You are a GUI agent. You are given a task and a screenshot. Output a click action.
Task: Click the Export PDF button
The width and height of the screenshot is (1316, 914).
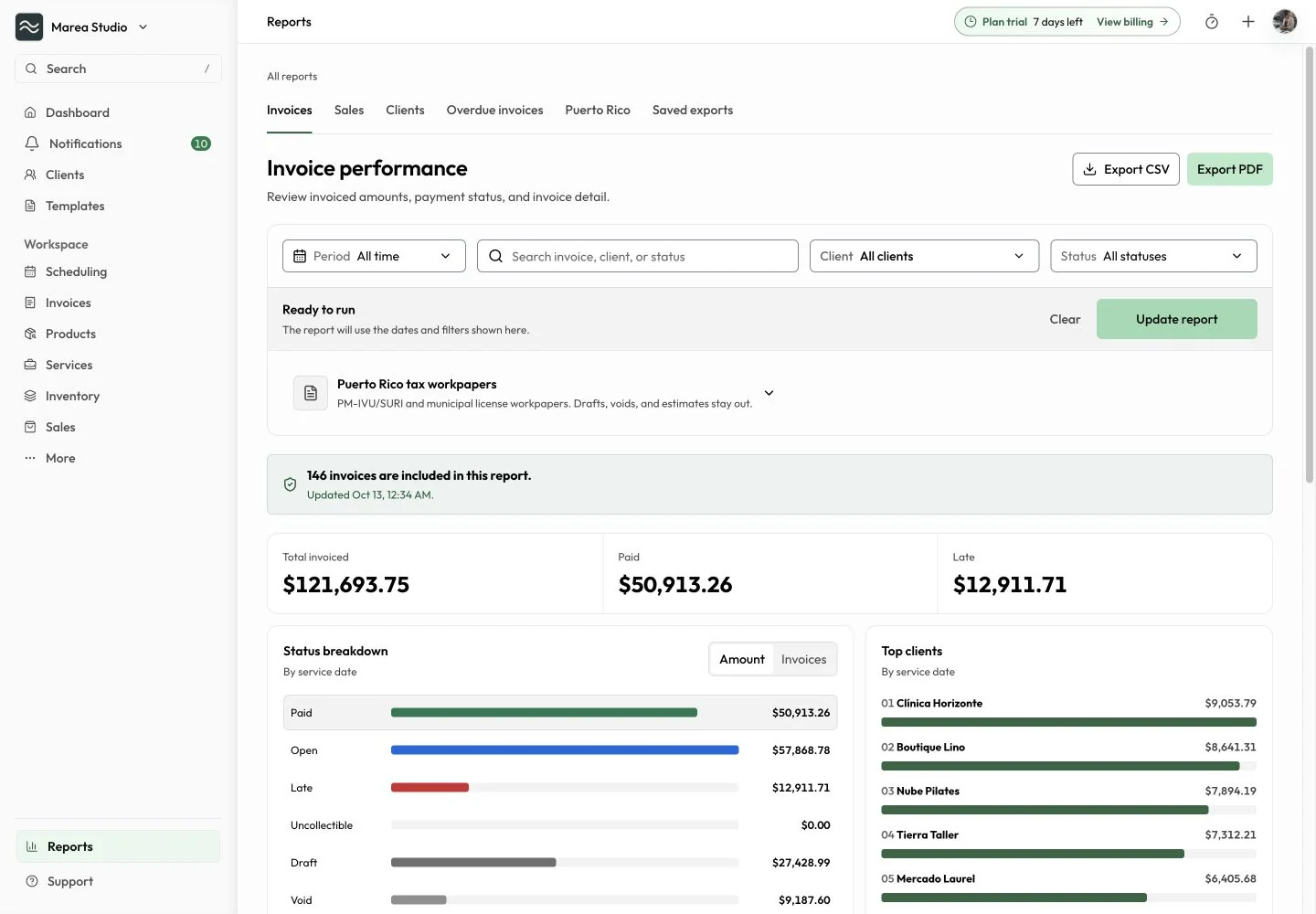[1230, 169]
